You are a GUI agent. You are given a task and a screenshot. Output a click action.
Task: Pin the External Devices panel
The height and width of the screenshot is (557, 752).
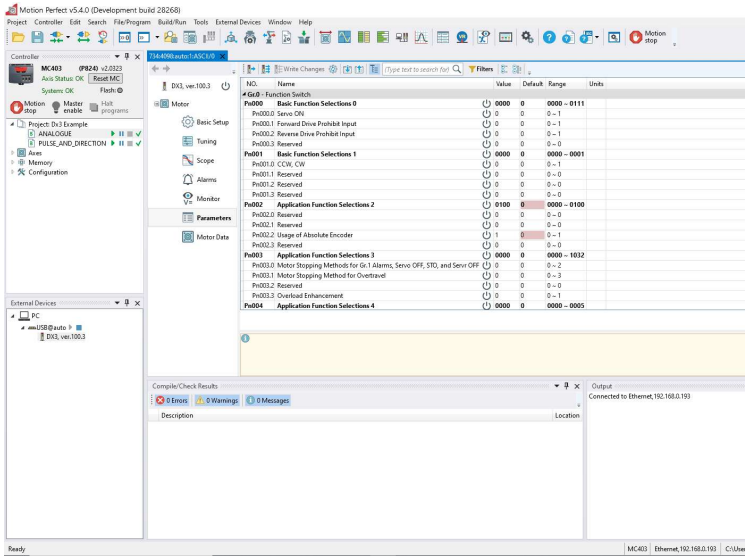click(x=127, y=303)
